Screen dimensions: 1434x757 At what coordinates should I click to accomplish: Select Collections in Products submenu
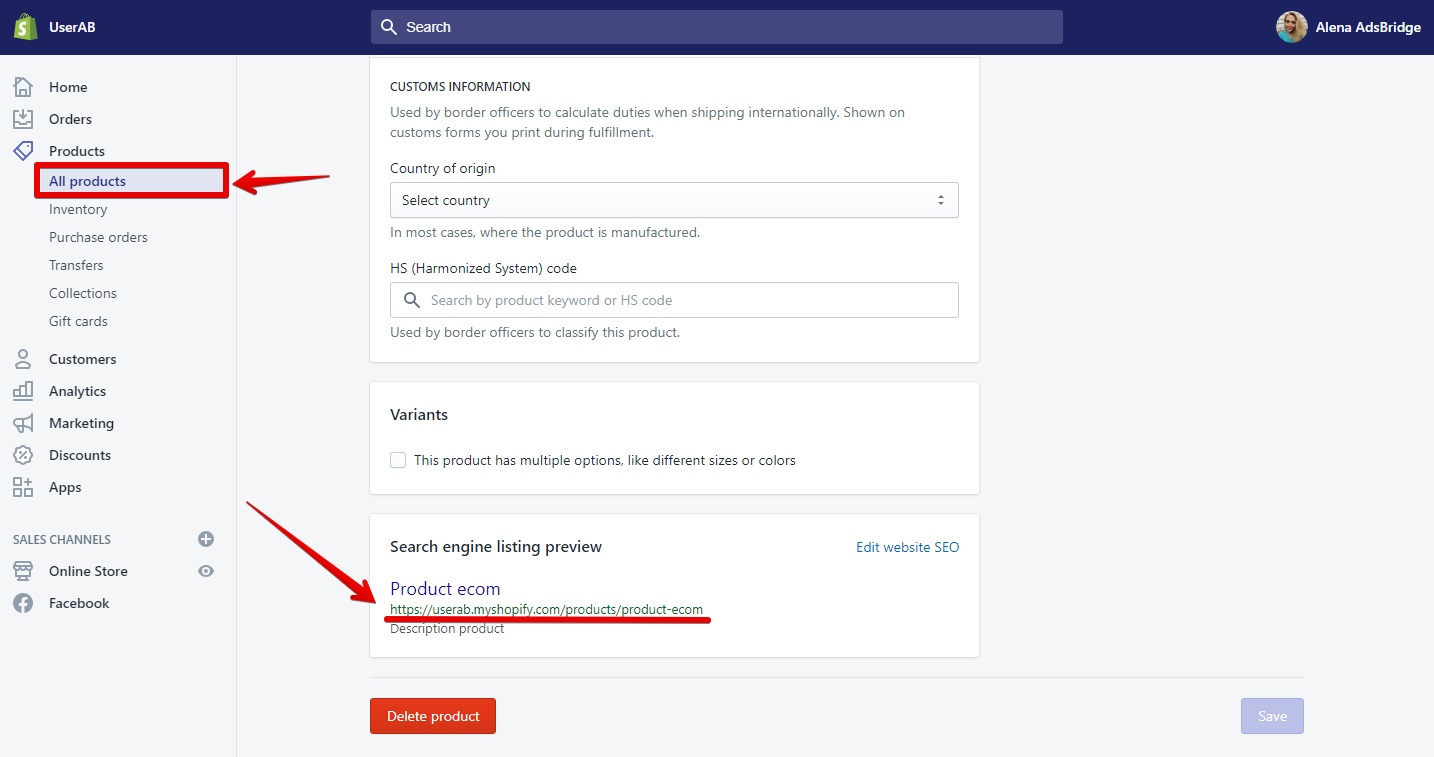coord(83,293)
